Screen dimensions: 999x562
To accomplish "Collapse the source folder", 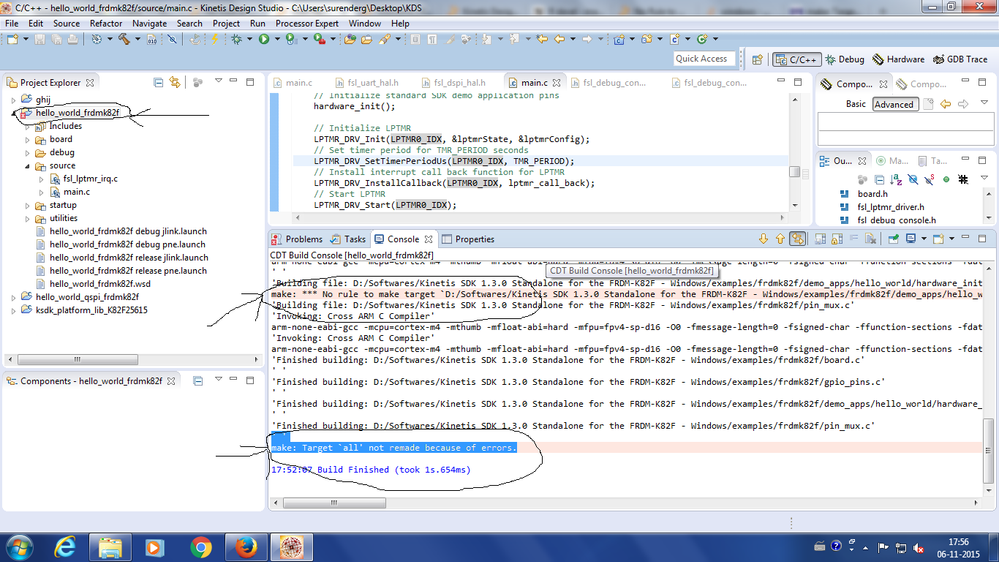I will [x=27, y=166].
